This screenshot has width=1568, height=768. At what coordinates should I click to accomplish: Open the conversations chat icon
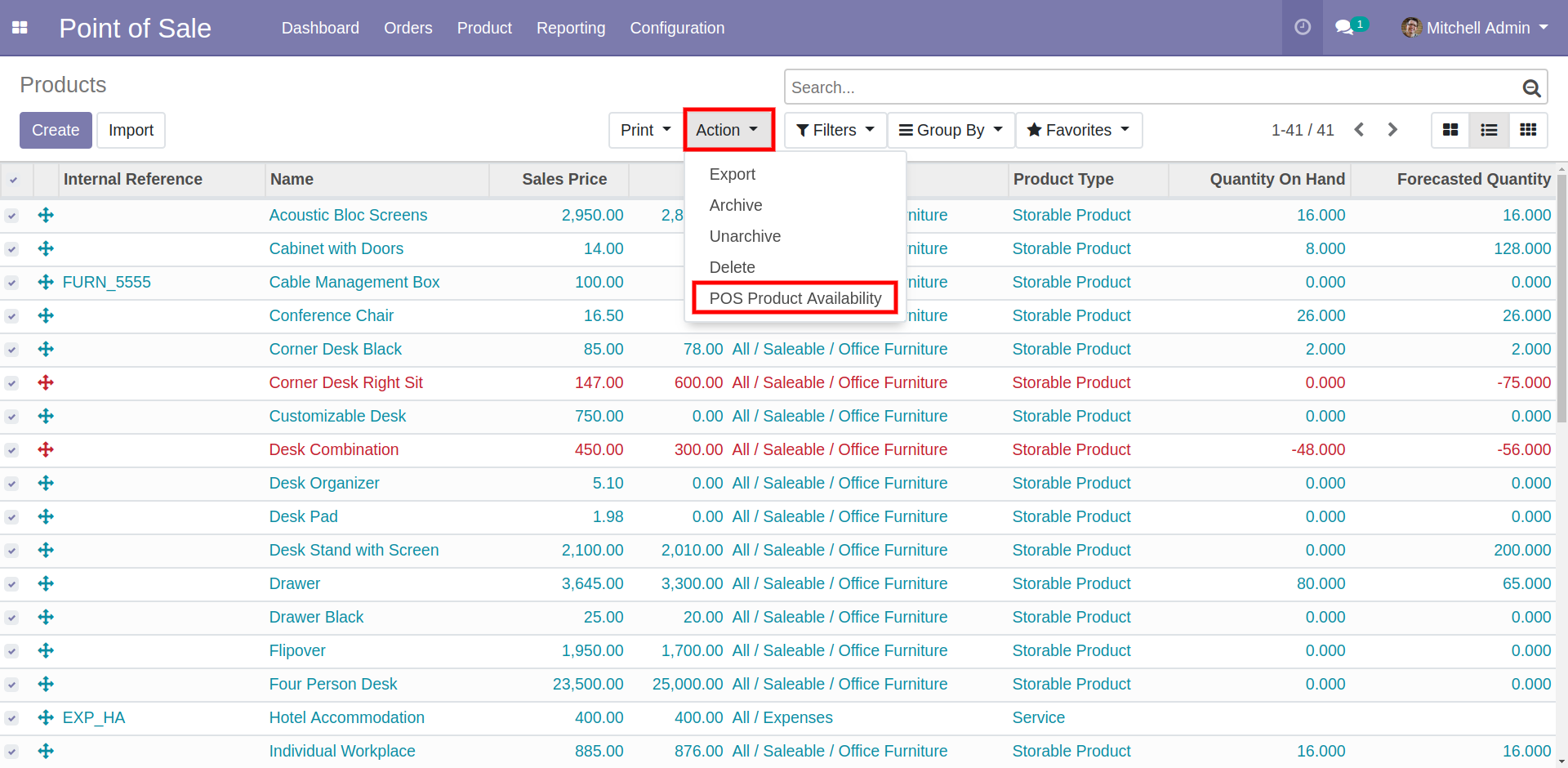(1344, 28)
